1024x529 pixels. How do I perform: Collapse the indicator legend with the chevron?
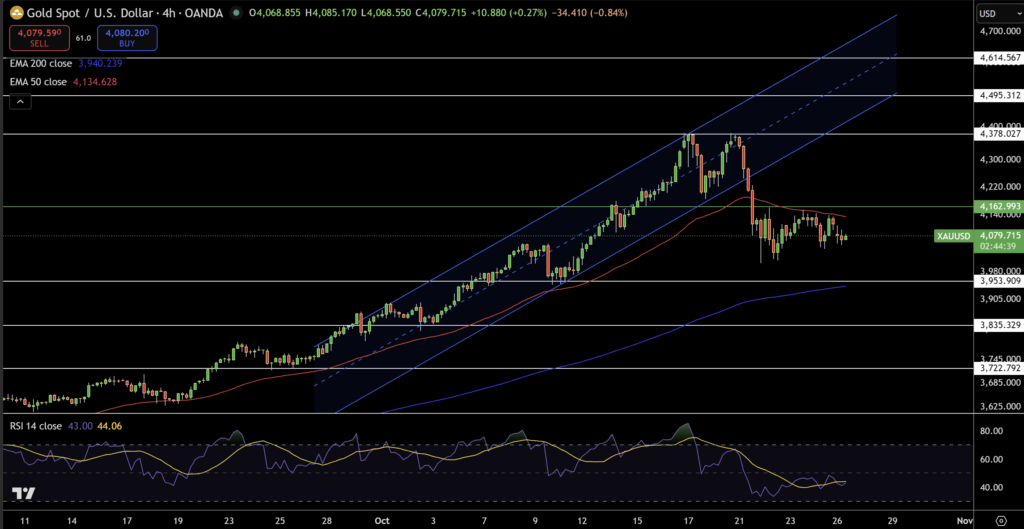point(20,101)
